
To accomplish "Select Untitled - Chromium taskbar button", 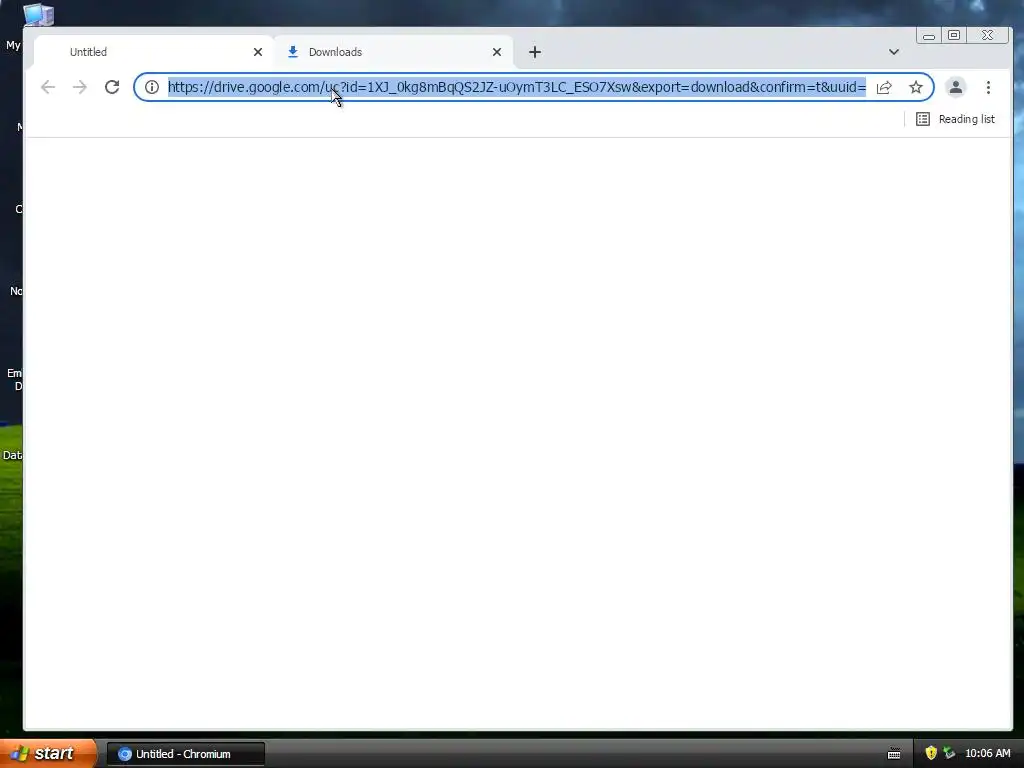I will pos(185,754).
